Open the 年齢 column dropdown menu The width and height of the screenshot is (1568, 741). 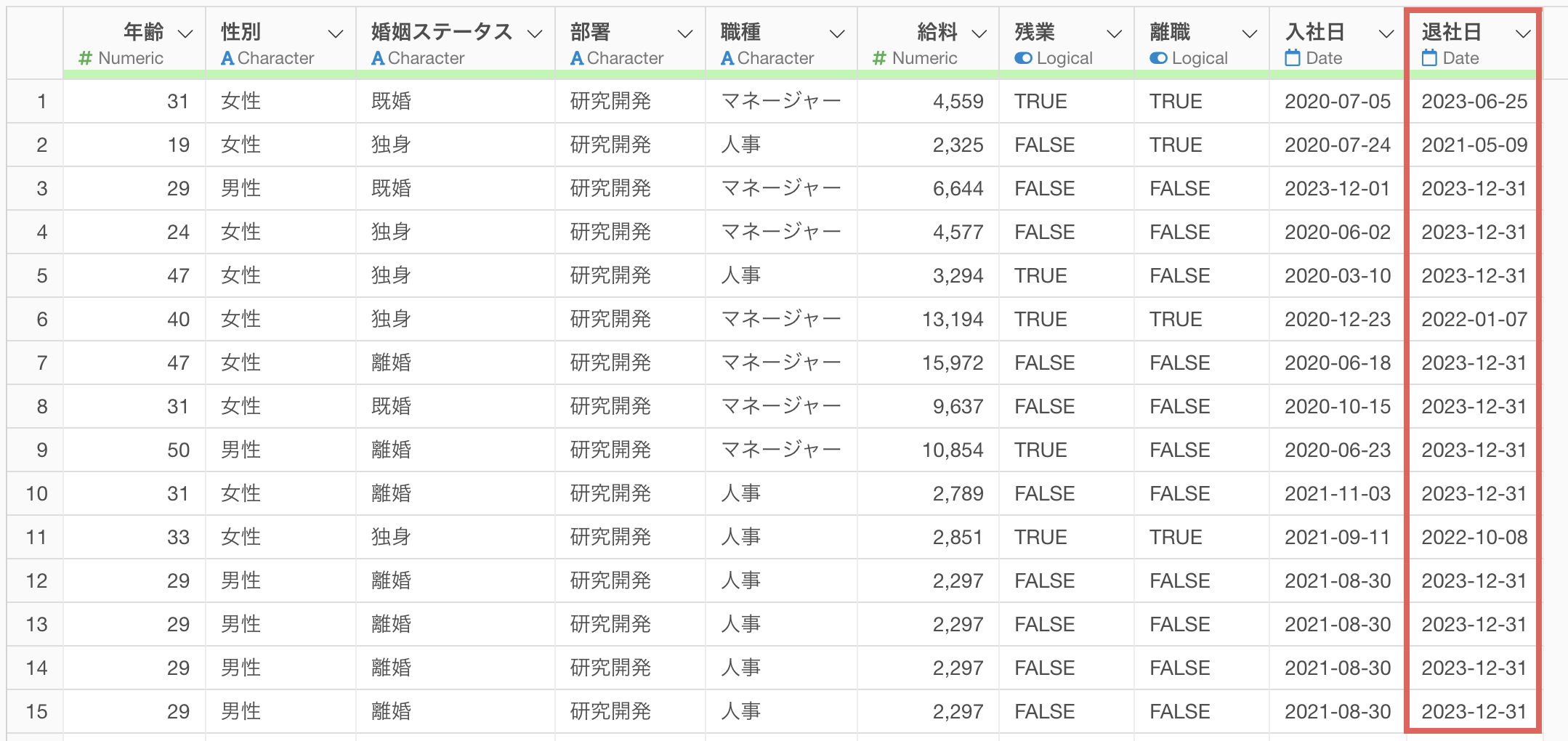(185, 33)
